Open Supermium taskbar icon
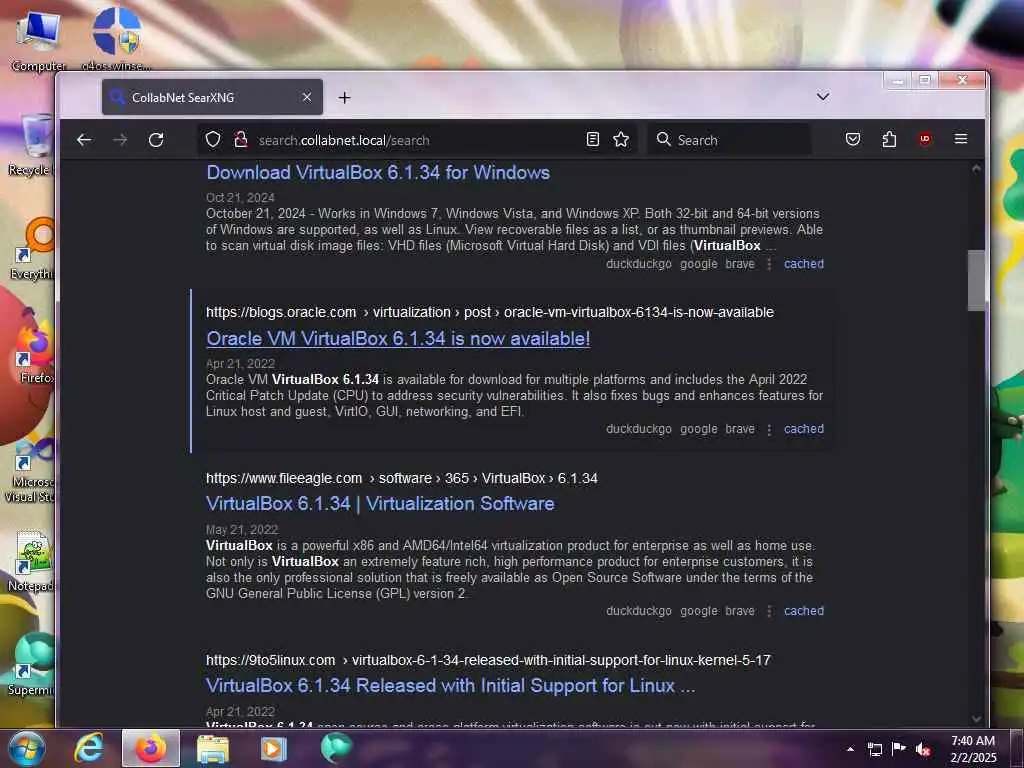 click(x=336, y=748)
